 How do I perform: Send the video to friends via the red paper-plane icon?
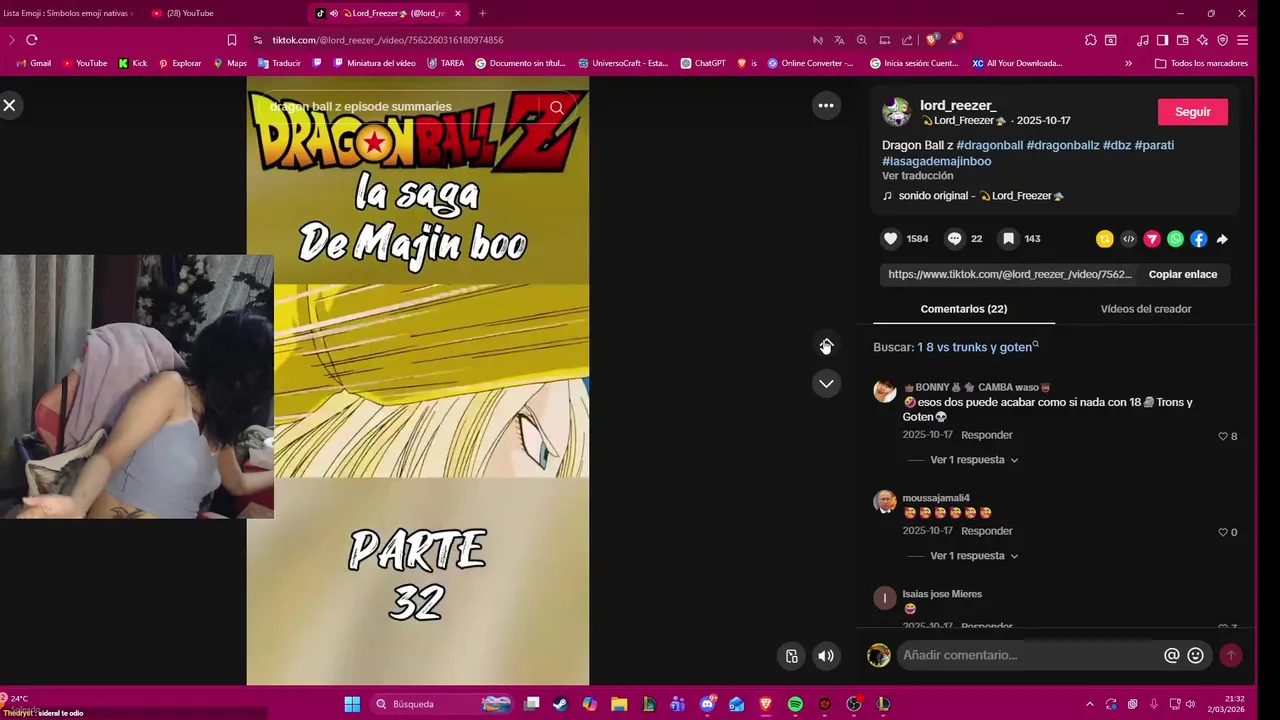pos(1152,239)
